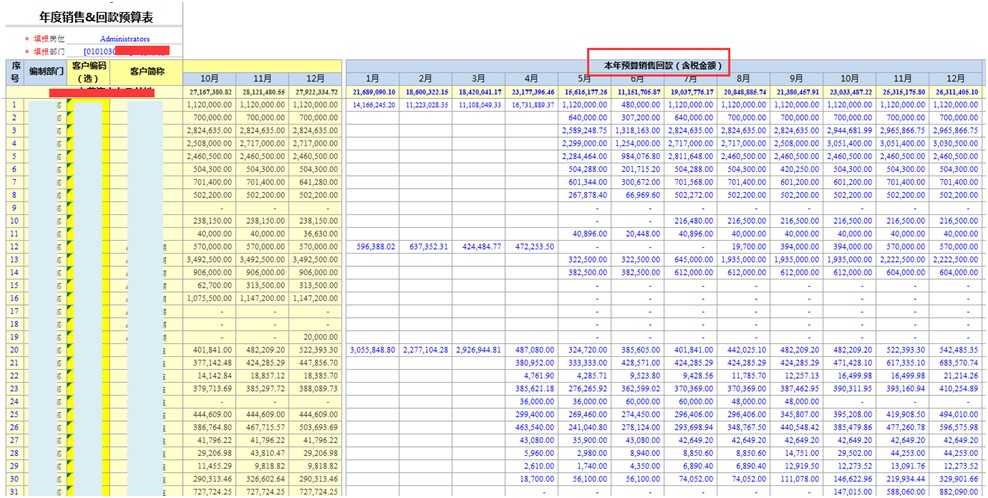Select the cell with value 2,944,681.99

click(x=849, y=130)
